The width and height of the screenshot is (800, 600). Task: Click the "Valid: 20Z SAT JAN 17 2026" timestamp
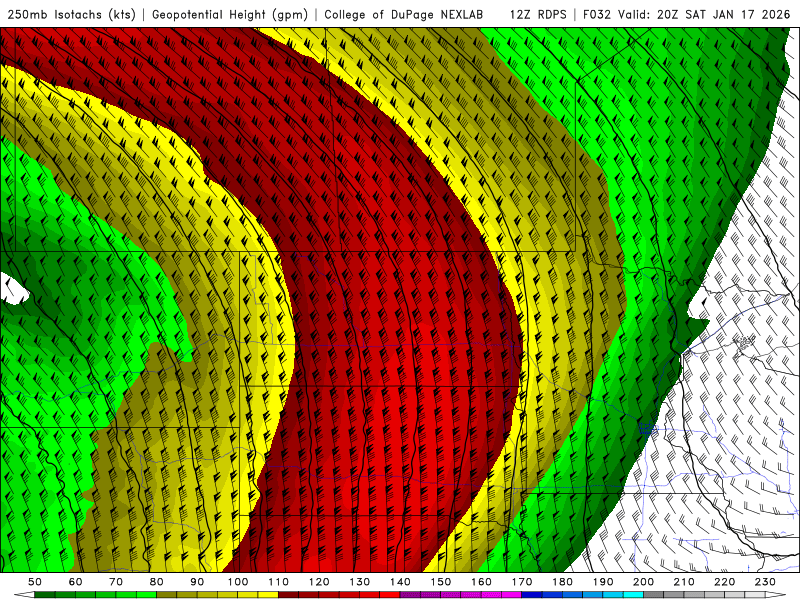tap(704, 15)
